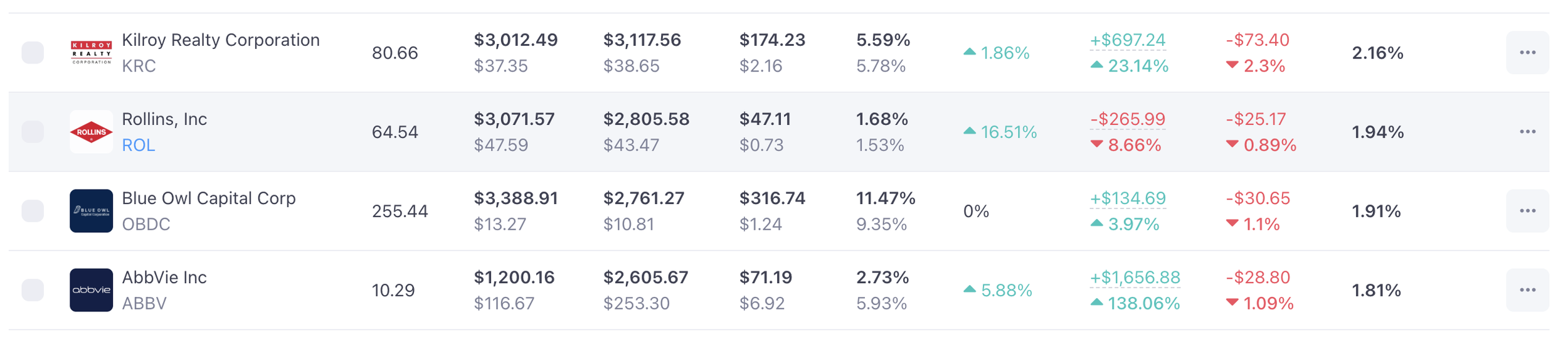View Blue Owl gain +$134.69 details

[x=1128, y=198]
